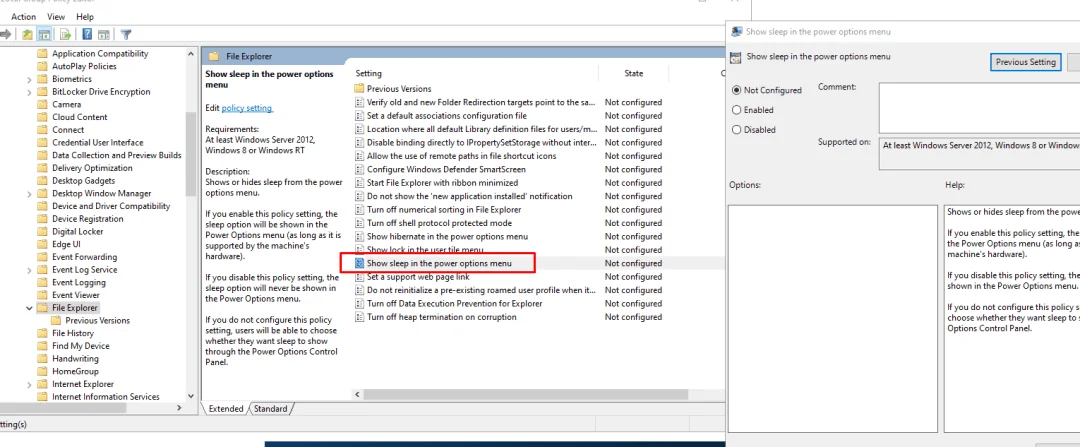
Task: Click the tree vertical scrollbar thumb
Action: point(191,154)
